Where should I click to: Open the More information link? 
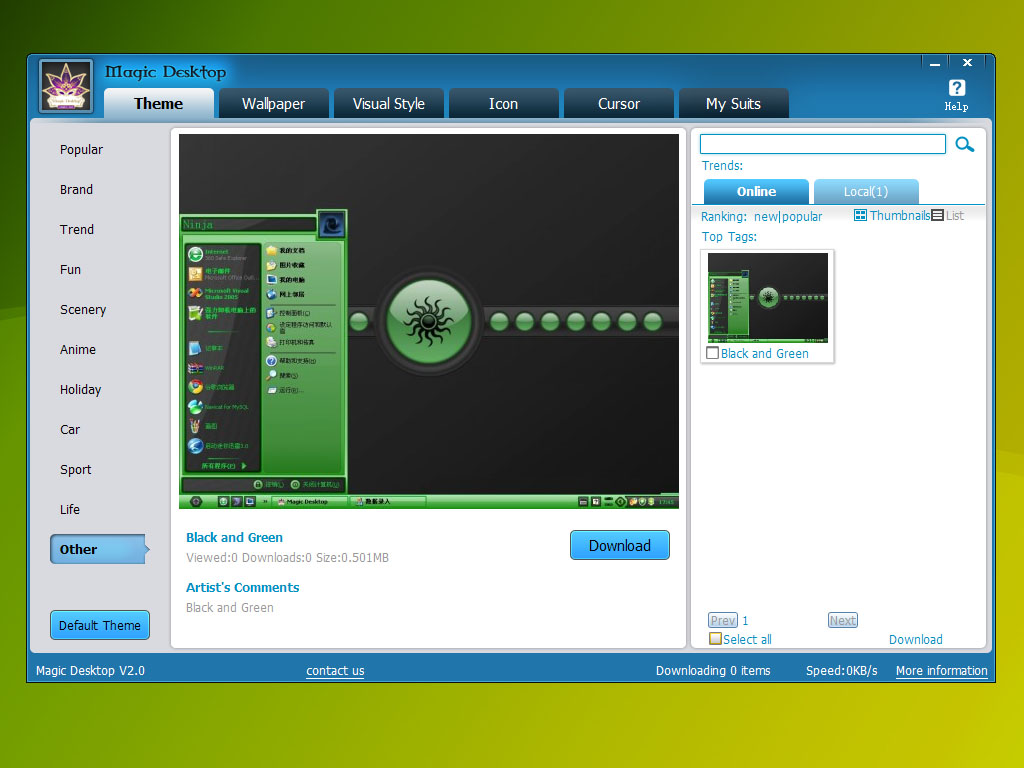940,670
